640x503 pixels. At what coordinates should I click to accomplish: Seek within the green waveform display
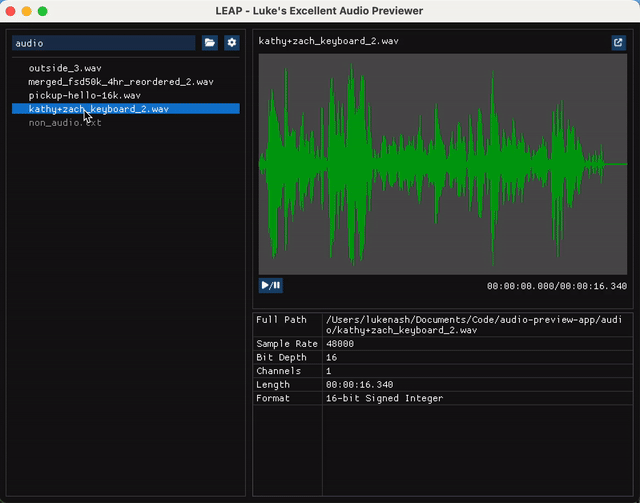point(443,164)
